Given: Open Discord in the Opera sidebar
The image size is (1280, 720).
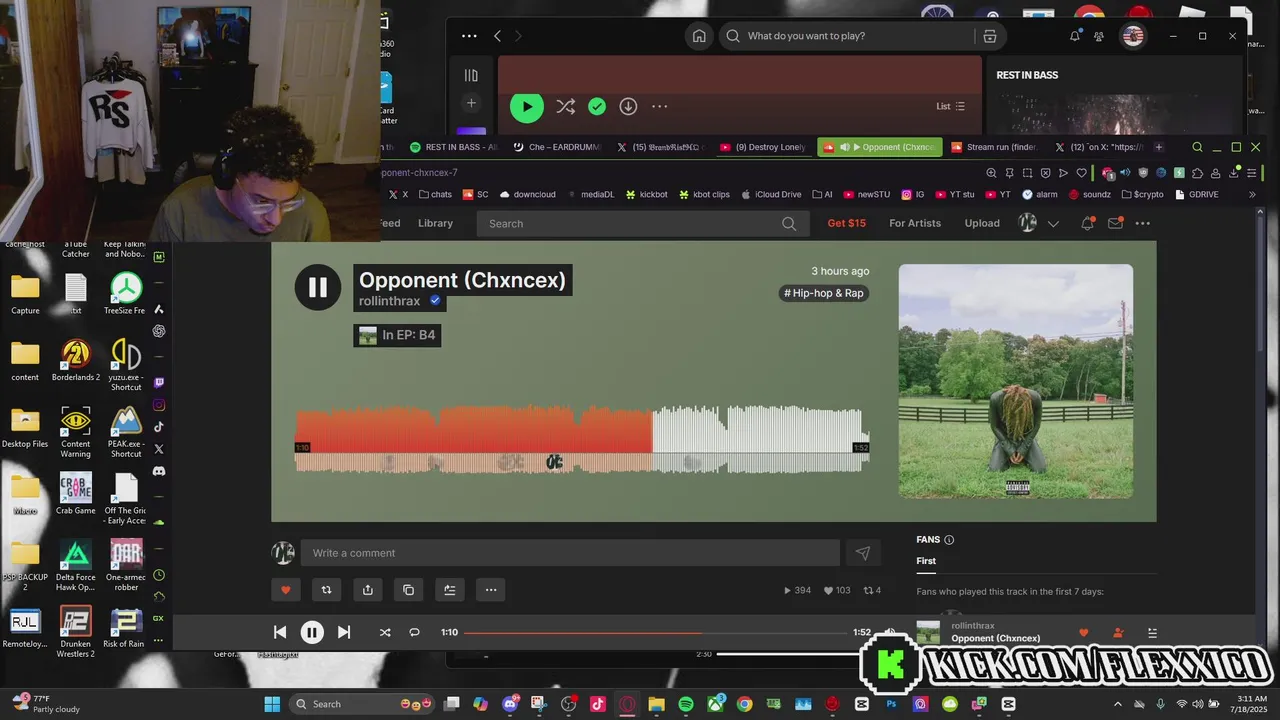Looking at the screenshot, I should pos(158,471).
